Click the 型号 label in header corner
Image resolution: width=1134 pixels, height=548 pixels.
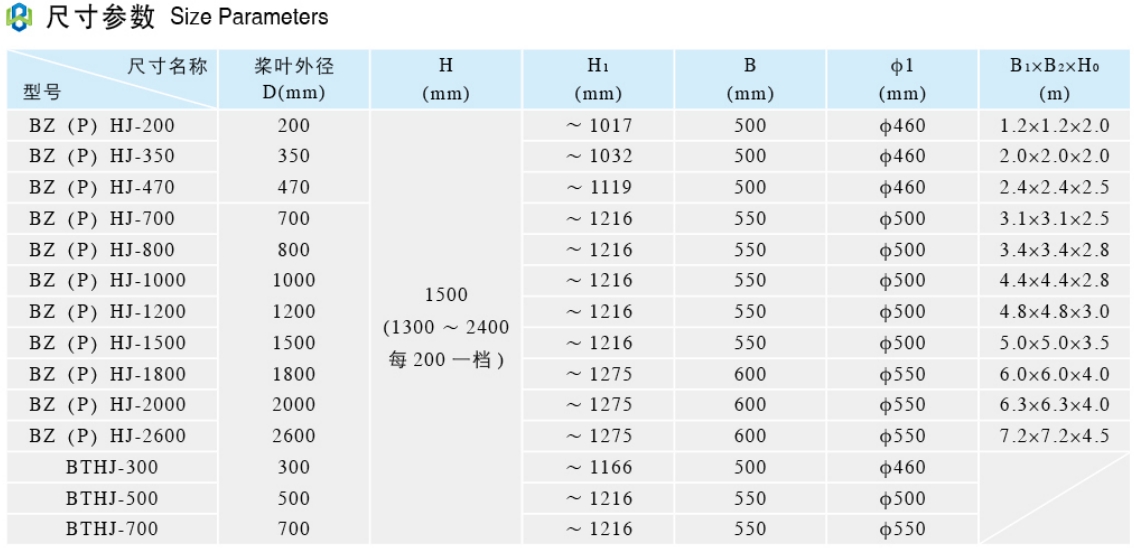(x=42, y=93)
